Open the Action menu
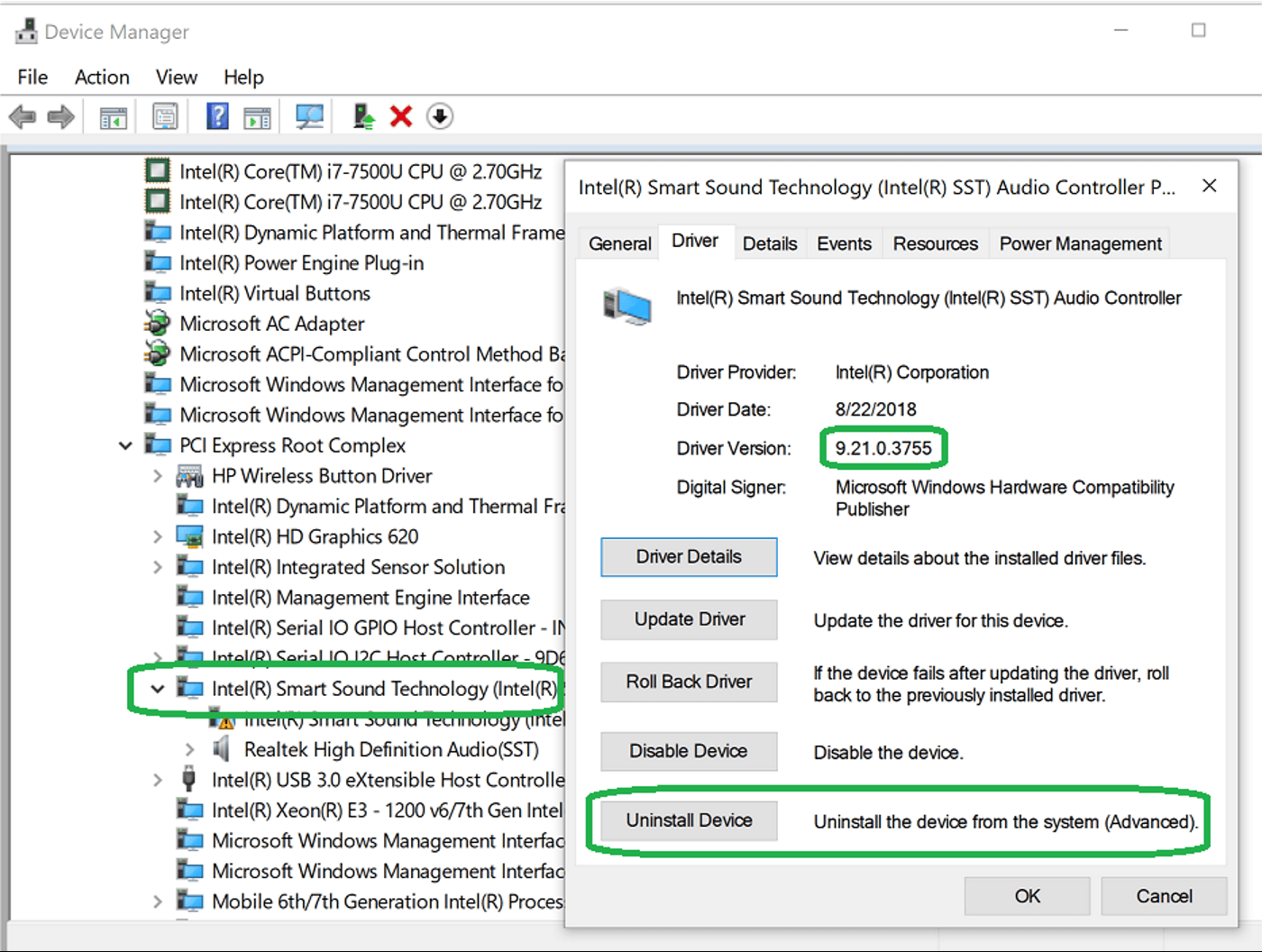The width and height of the screenshot is (1262, 952). [101, 77]
